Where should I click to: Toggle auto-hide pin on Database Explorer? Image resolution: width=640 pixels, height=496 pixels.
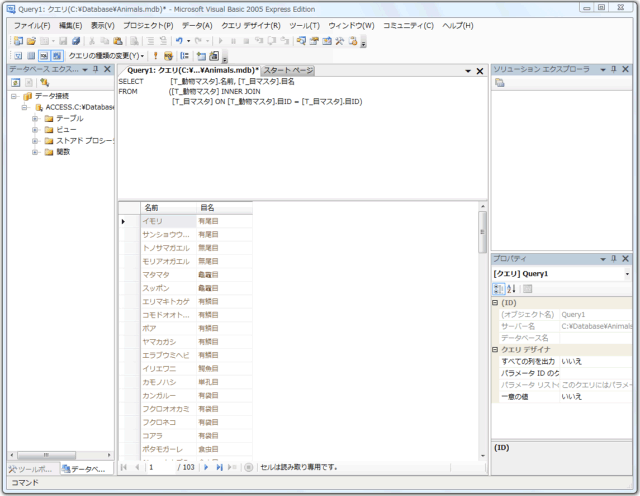click(x=96, y=69)
